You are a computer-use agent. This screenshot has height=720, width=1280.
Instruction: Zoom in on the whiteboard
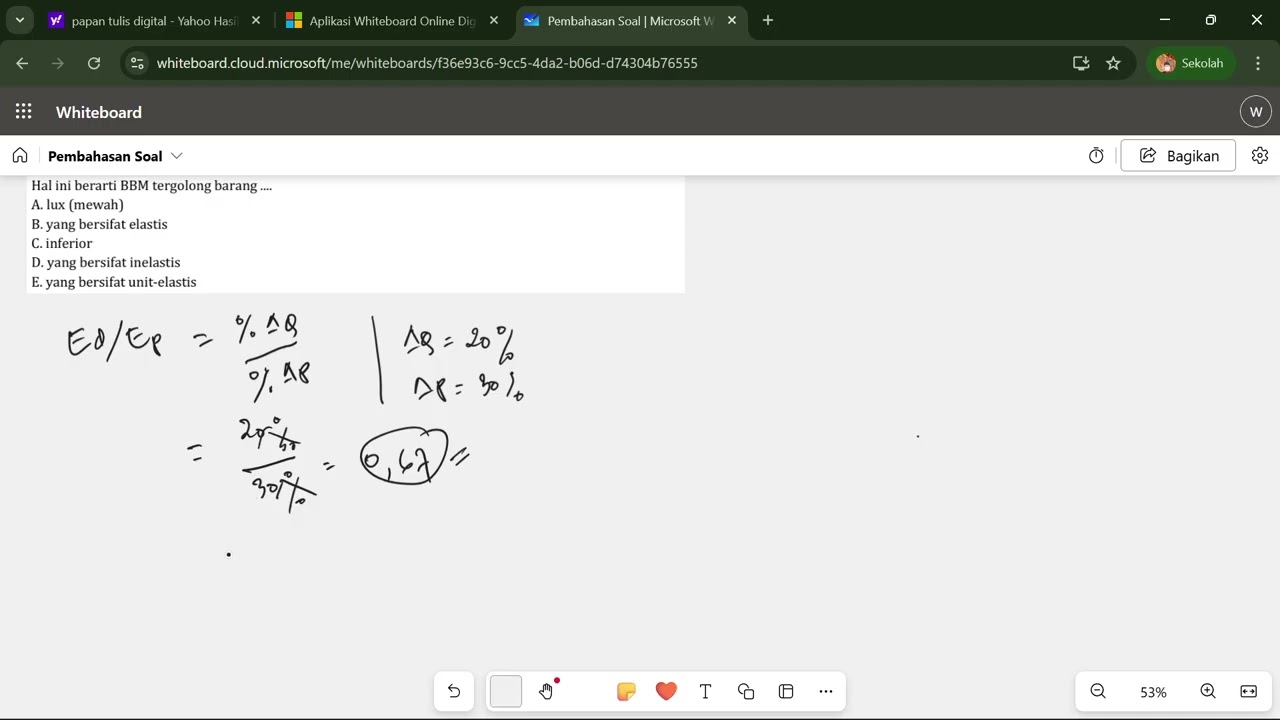[1208, 691]
